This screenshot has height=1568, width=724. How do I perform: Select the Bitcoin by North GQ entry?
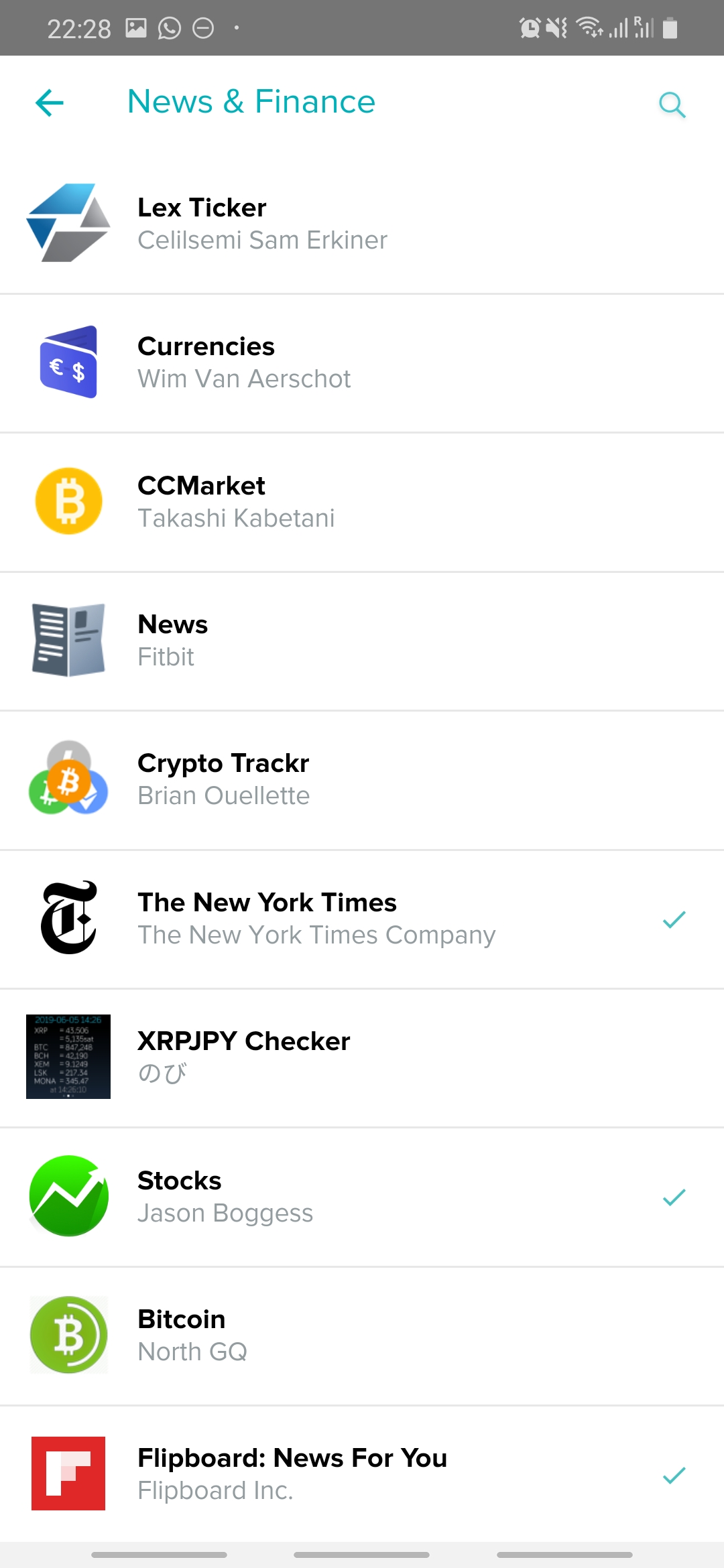pos(362,1335)
